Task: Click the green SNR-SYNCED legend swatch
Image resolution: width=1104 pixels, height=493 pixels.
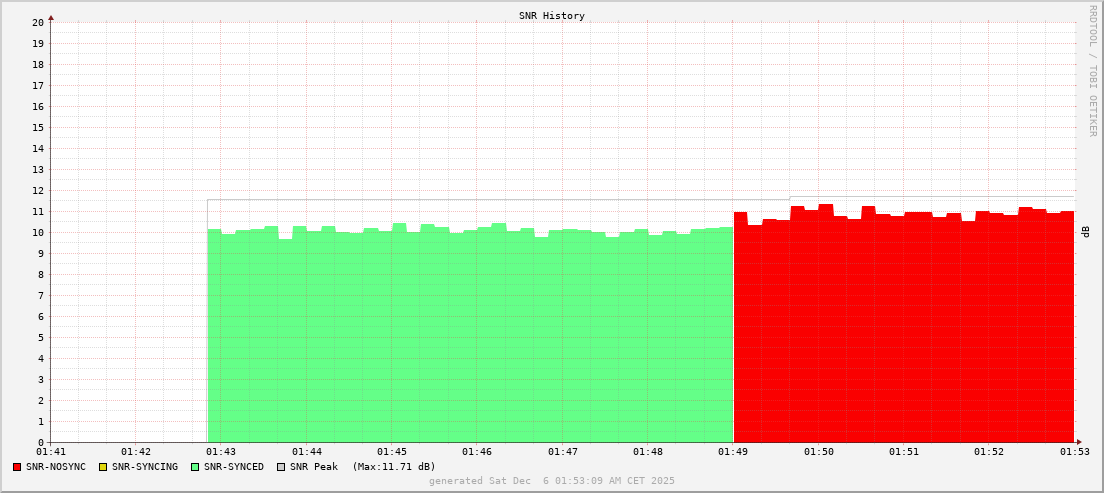Action: (x=195, y=467)
